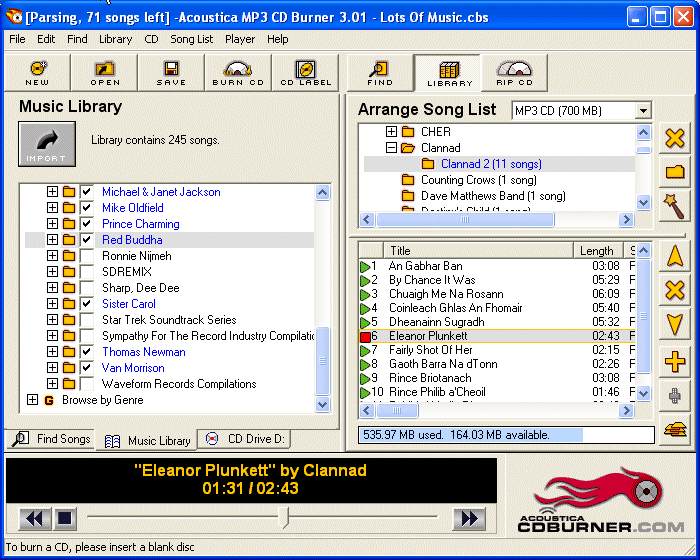Click the stacked sheets icon near capacity bar
Screen dimensions: 700x560
675,430
